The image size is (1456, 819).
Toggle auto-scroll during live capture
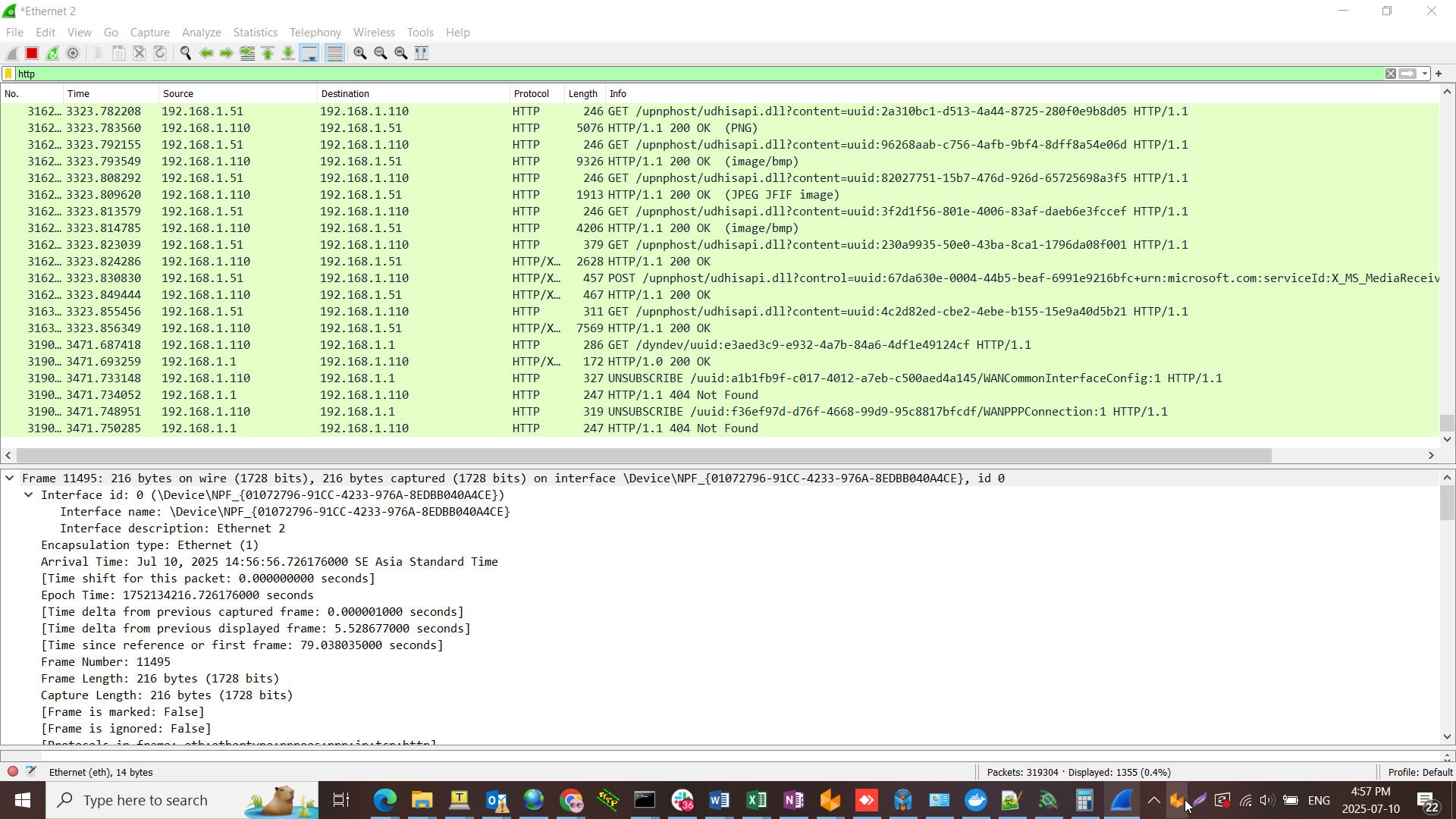click(x=309, y=53)
